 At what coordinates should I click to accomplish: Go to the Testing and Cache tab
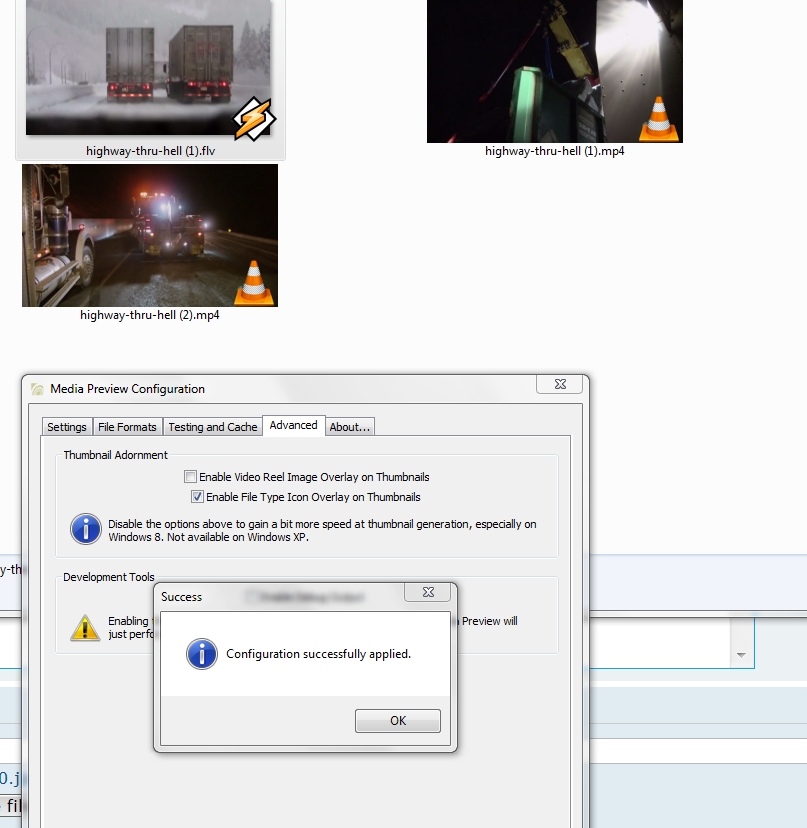(x=212, y=427)
